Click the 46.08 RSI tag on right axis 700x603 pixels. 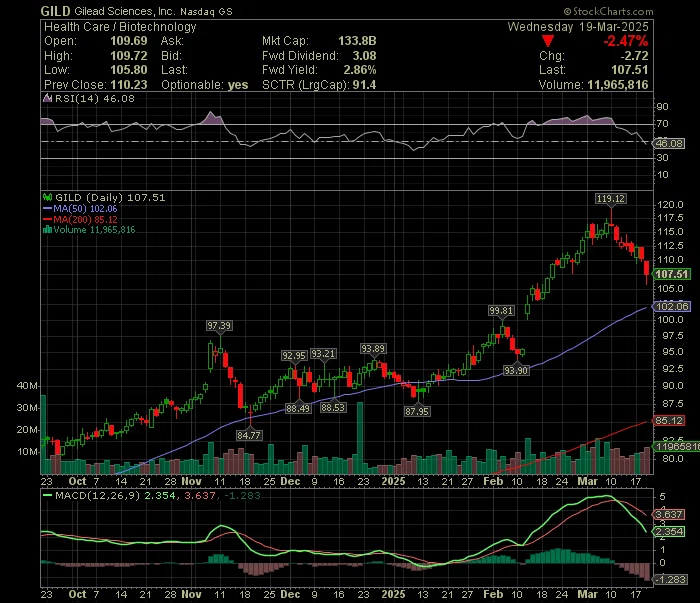[x=668, y=143]
